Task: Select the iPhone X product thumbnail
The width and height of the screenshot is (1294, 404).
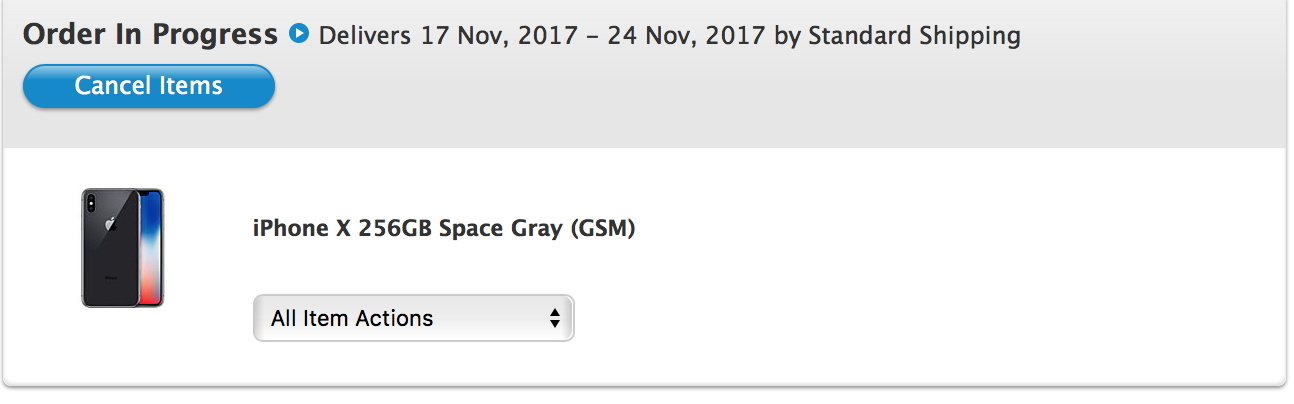Action: click(122, 248)
